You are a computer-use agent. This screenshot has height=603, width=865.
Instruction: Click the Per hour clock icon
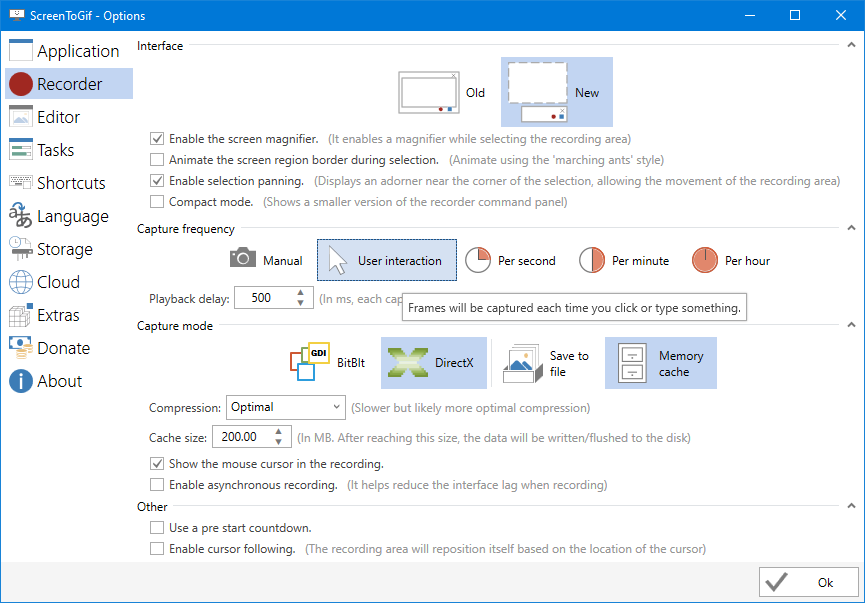(x=704, y=260)
